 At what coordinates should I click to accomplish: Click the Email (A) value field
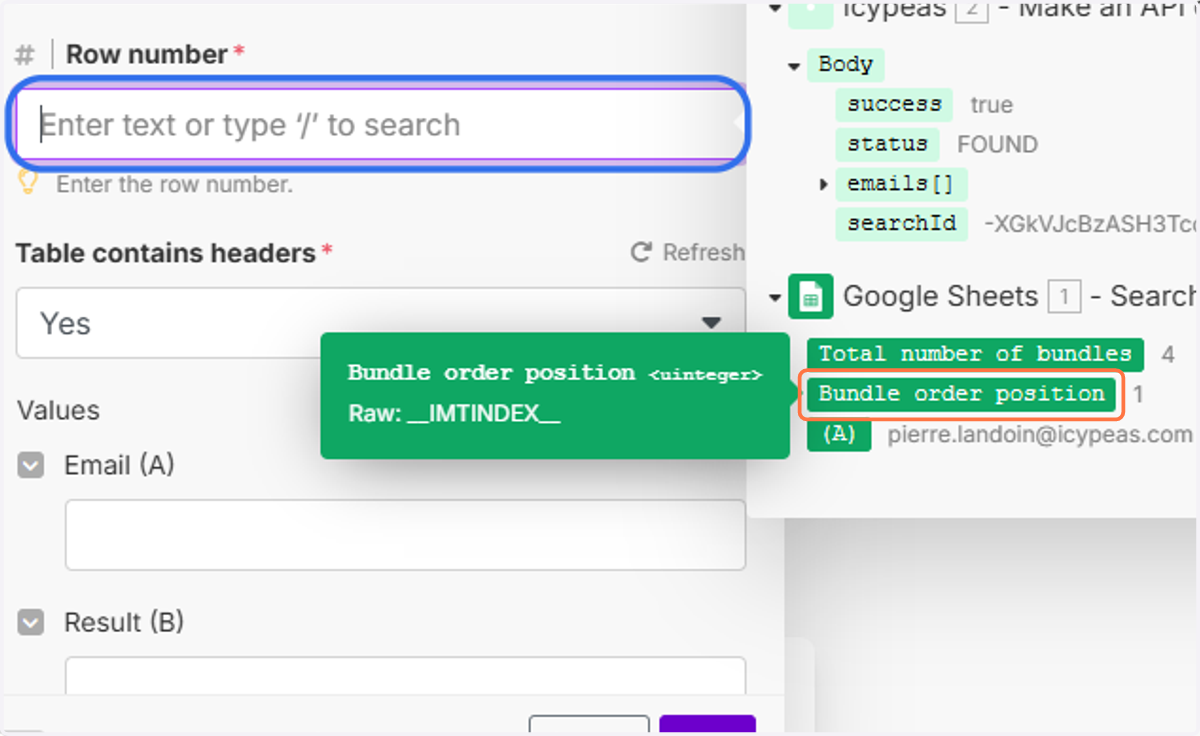pyautogui.click(x=405, y=535)
